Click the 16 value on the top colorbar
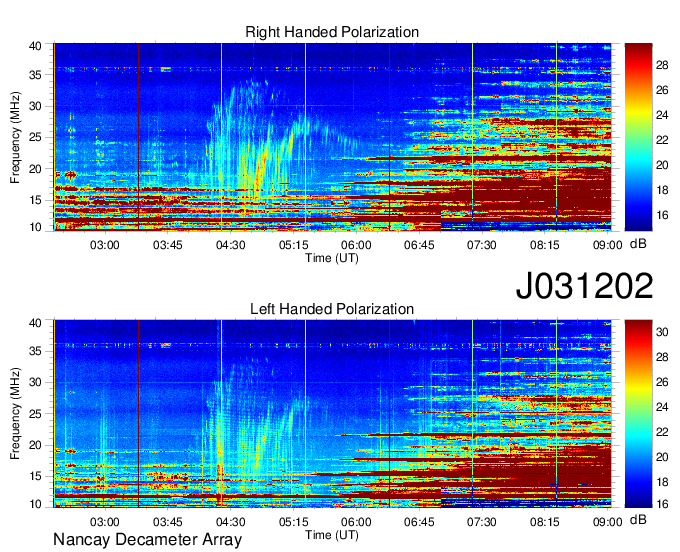This screenshot has width=680, height=552. 662,215
